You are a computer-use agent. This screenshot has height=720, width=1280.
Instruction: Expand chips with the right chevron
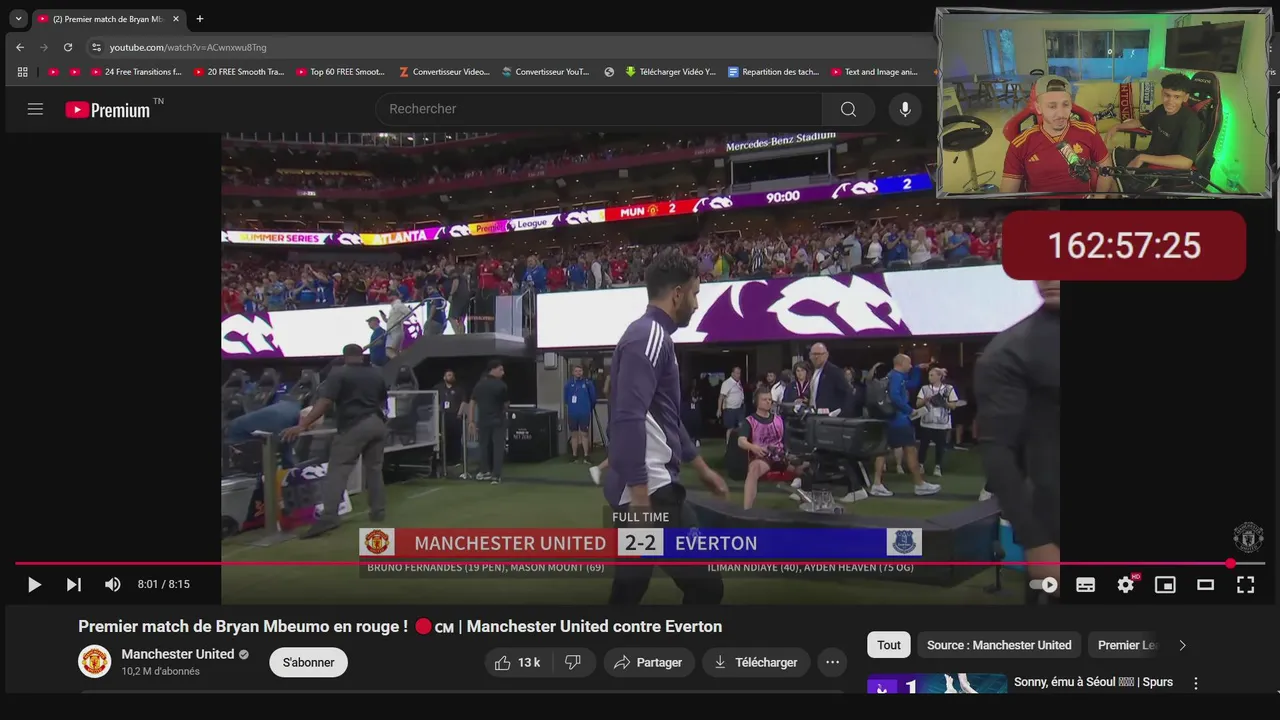1182,645
